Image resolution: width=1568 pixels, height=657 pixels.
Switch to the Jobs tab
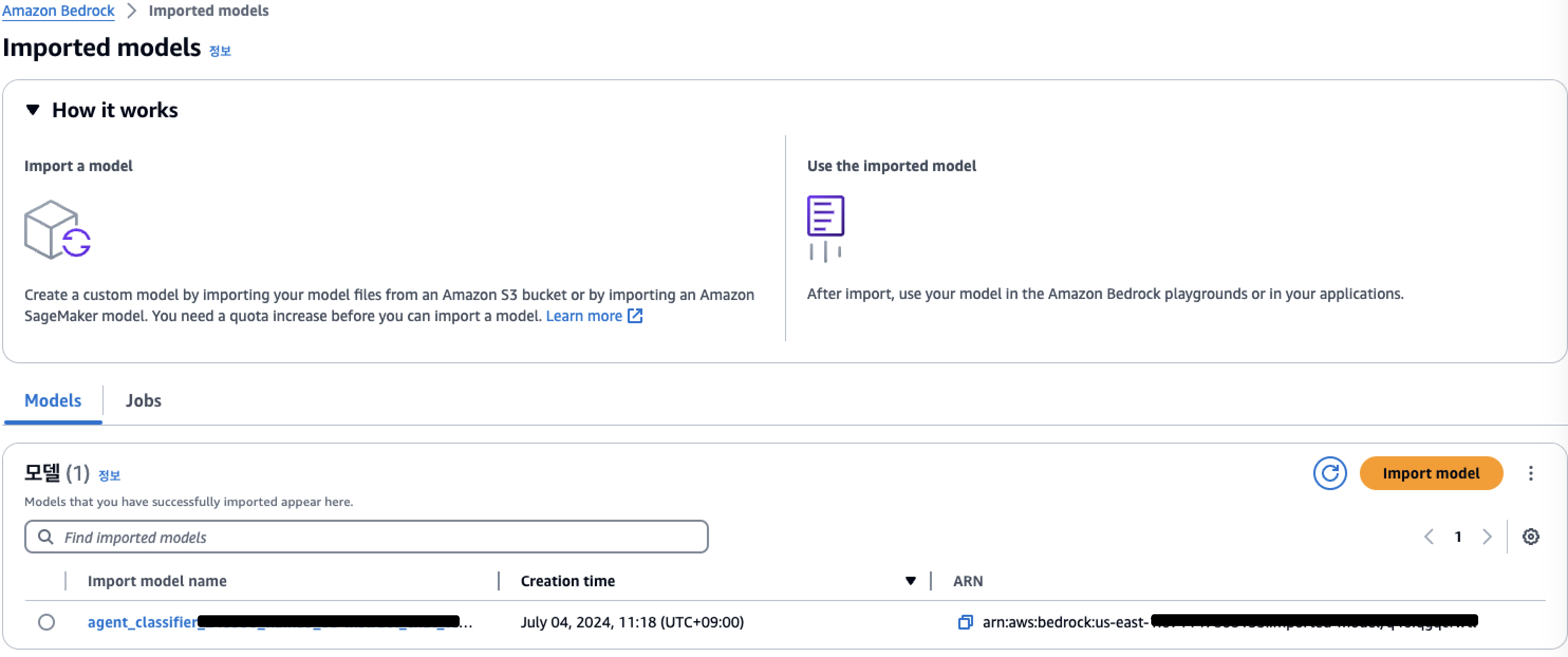coord(143,400)
